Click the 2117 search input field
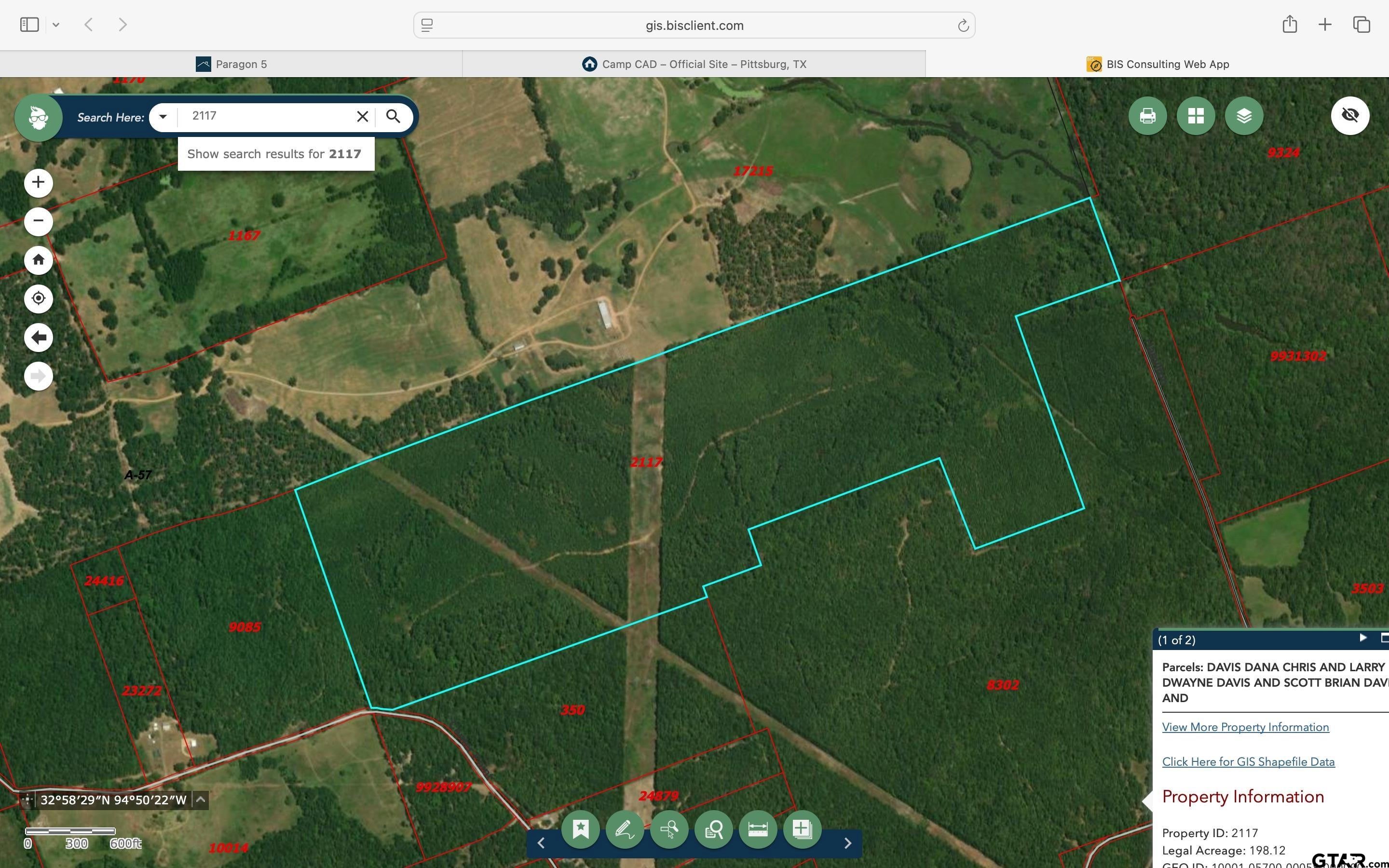This screenshot has width=1389, height=868. point(267,116)
